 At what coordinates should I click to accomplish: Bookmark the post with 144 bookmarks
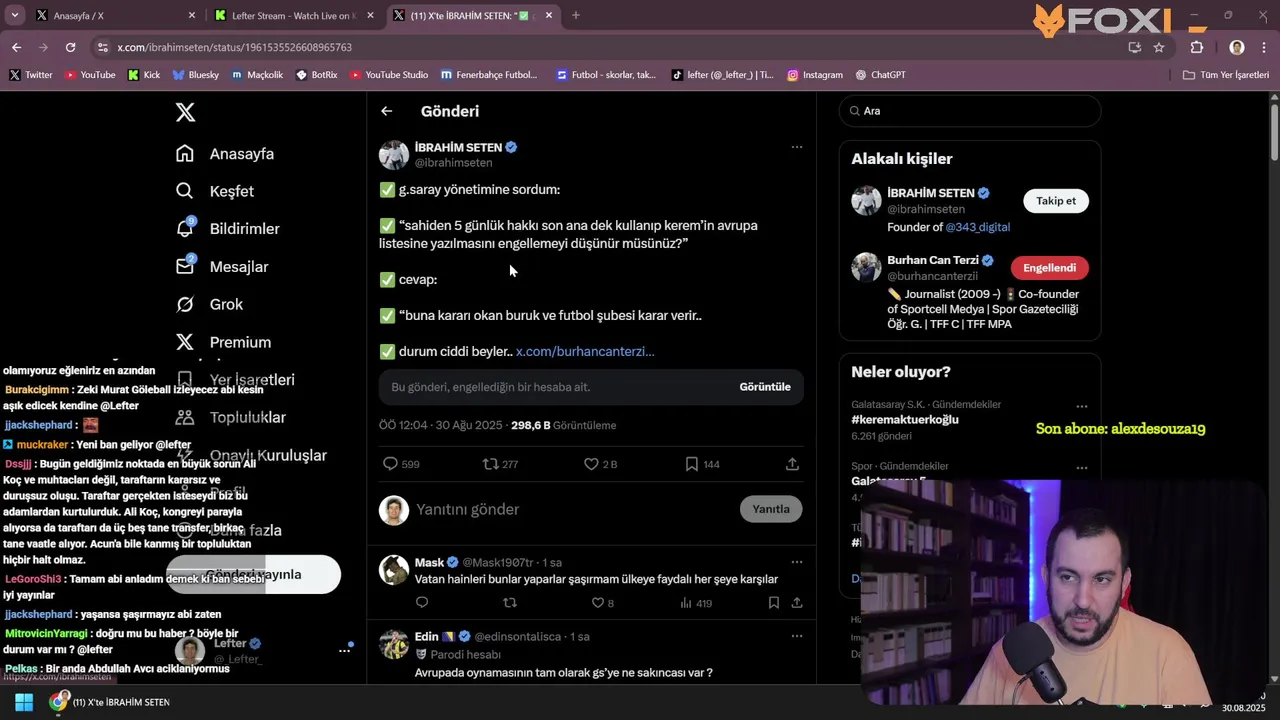point(691,464)
